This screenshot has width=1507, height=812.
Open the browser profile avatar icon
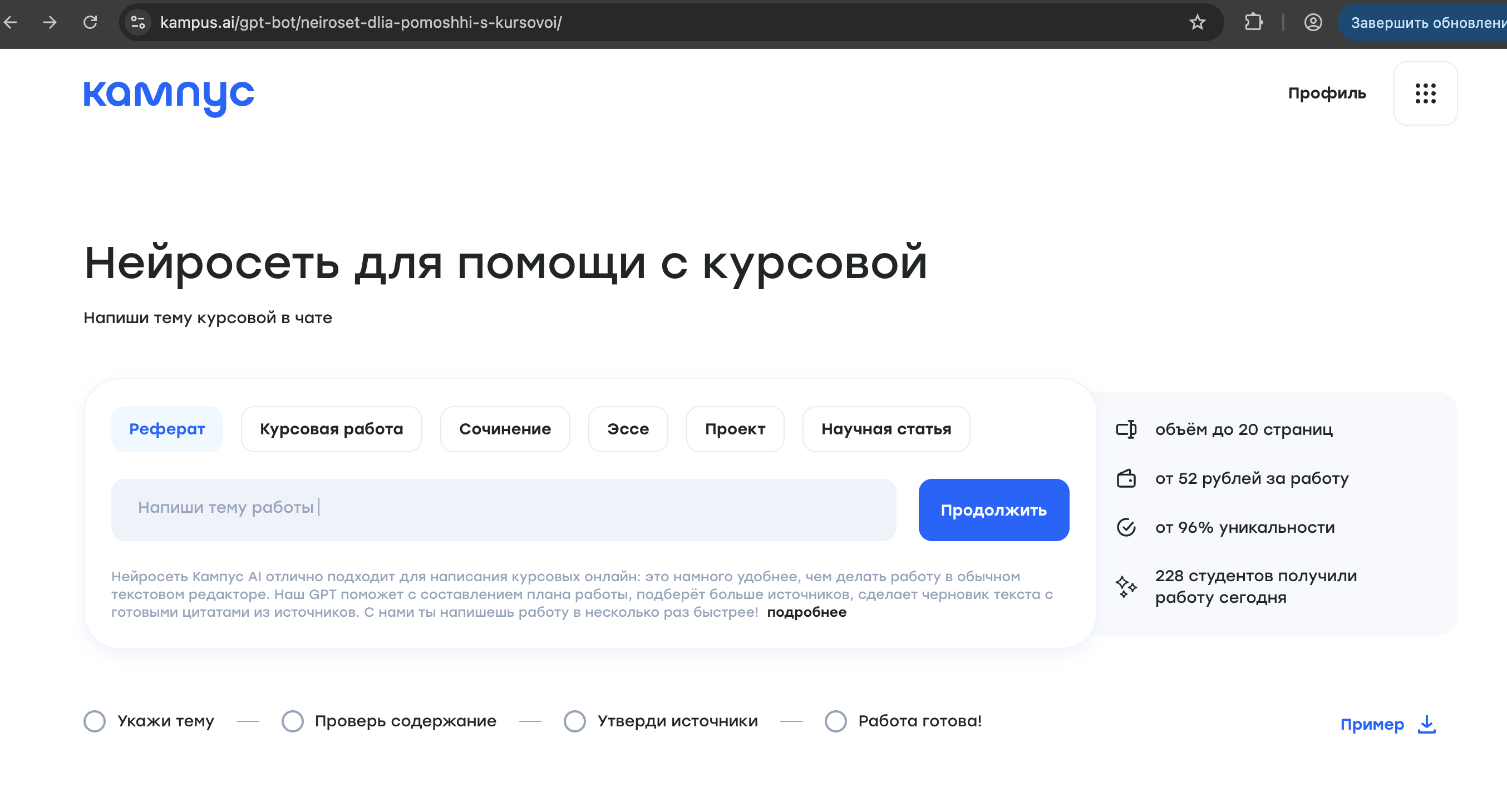(1313, 22)
